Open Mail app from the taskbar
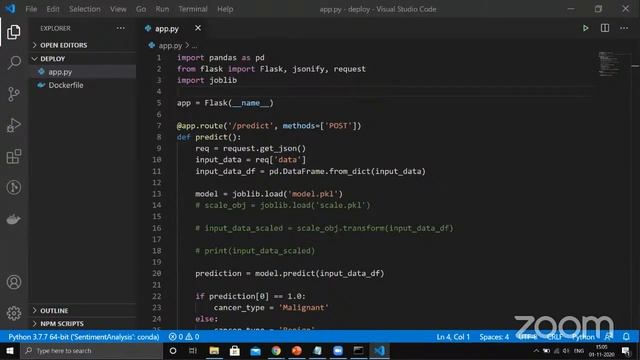 tap(256, 351)
